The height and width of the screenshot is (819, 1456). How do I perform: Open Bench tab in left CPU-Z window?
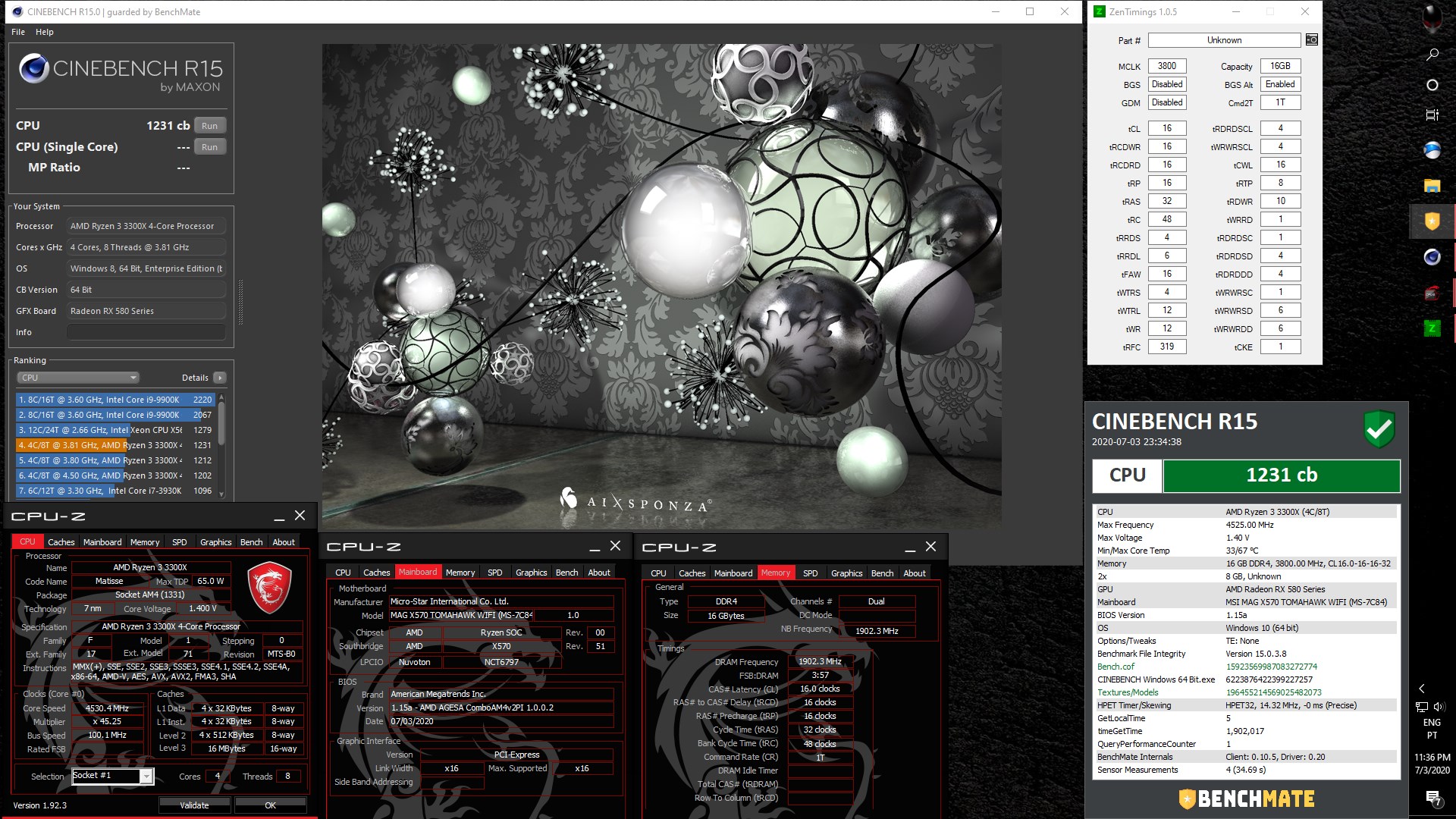click(251, 542)
